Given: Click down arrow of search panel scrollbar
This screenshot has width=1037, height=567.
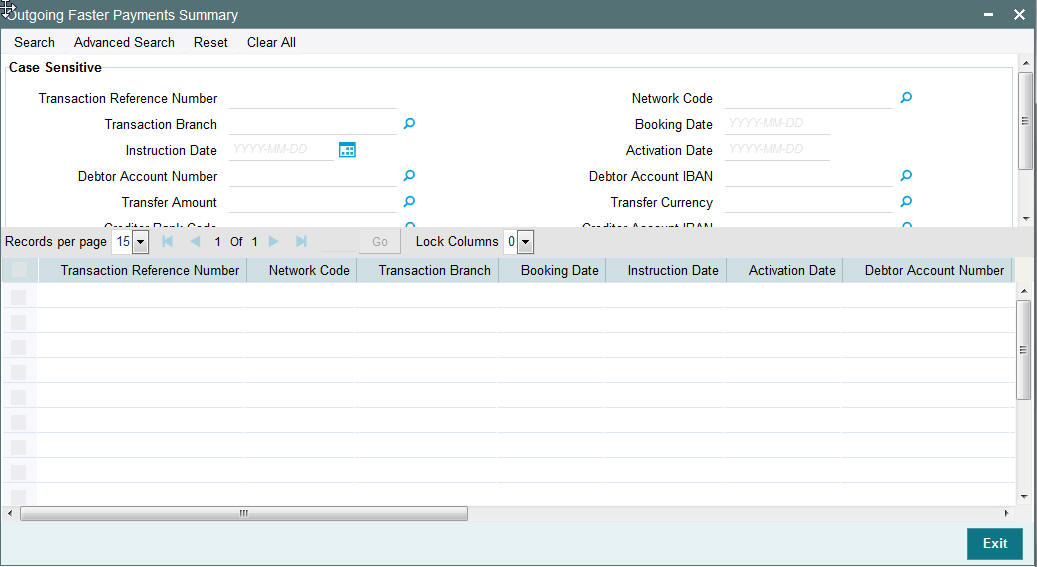Looking at the screenshot, I should (1025, 219).
